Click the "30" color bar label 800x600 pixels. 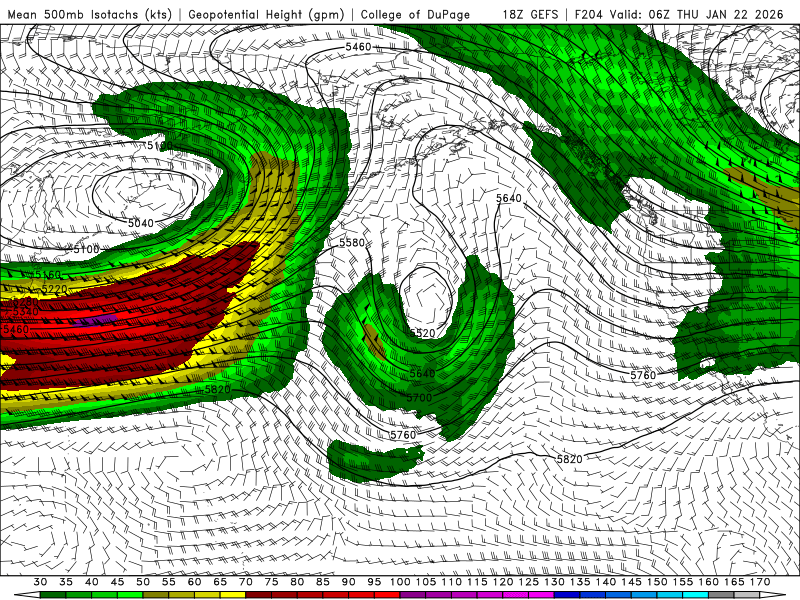tap(40, 582)
